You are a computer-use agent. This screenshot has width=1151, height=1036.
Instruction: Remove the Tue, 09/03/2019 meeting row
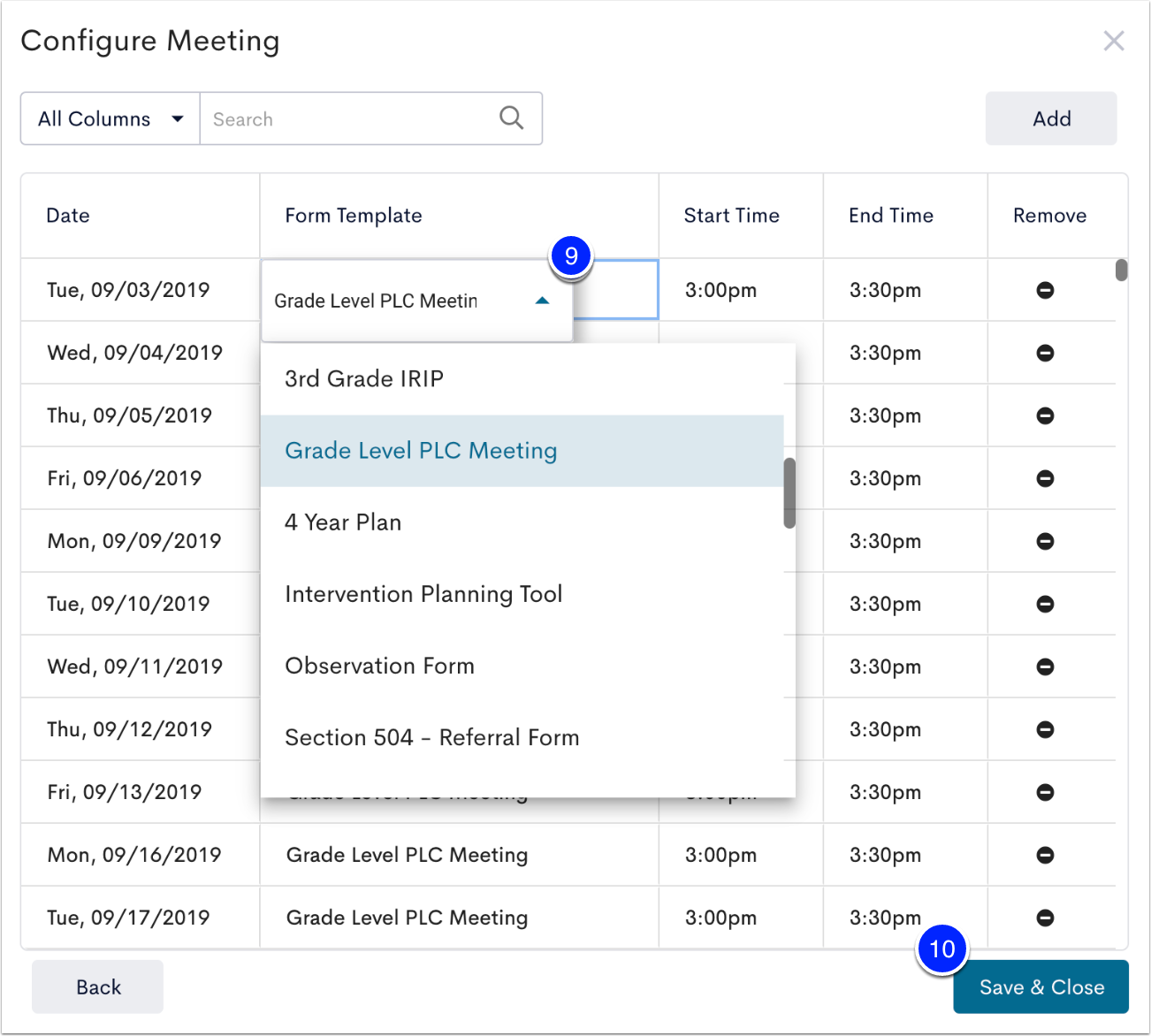[1045, 290]
